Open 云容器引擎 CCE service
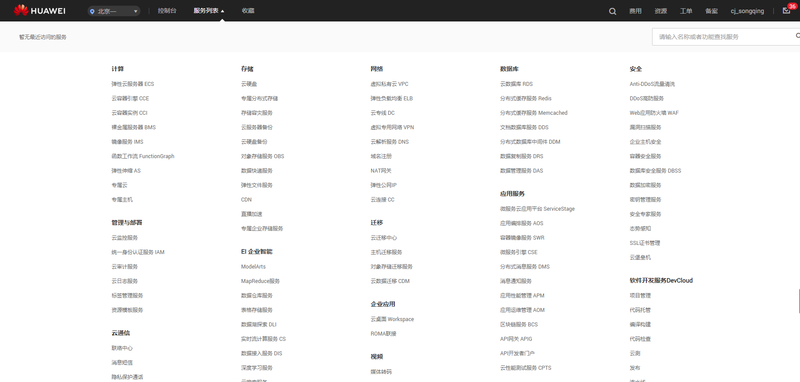The width and height of the screenshot is (800, 382). (130, 98)
